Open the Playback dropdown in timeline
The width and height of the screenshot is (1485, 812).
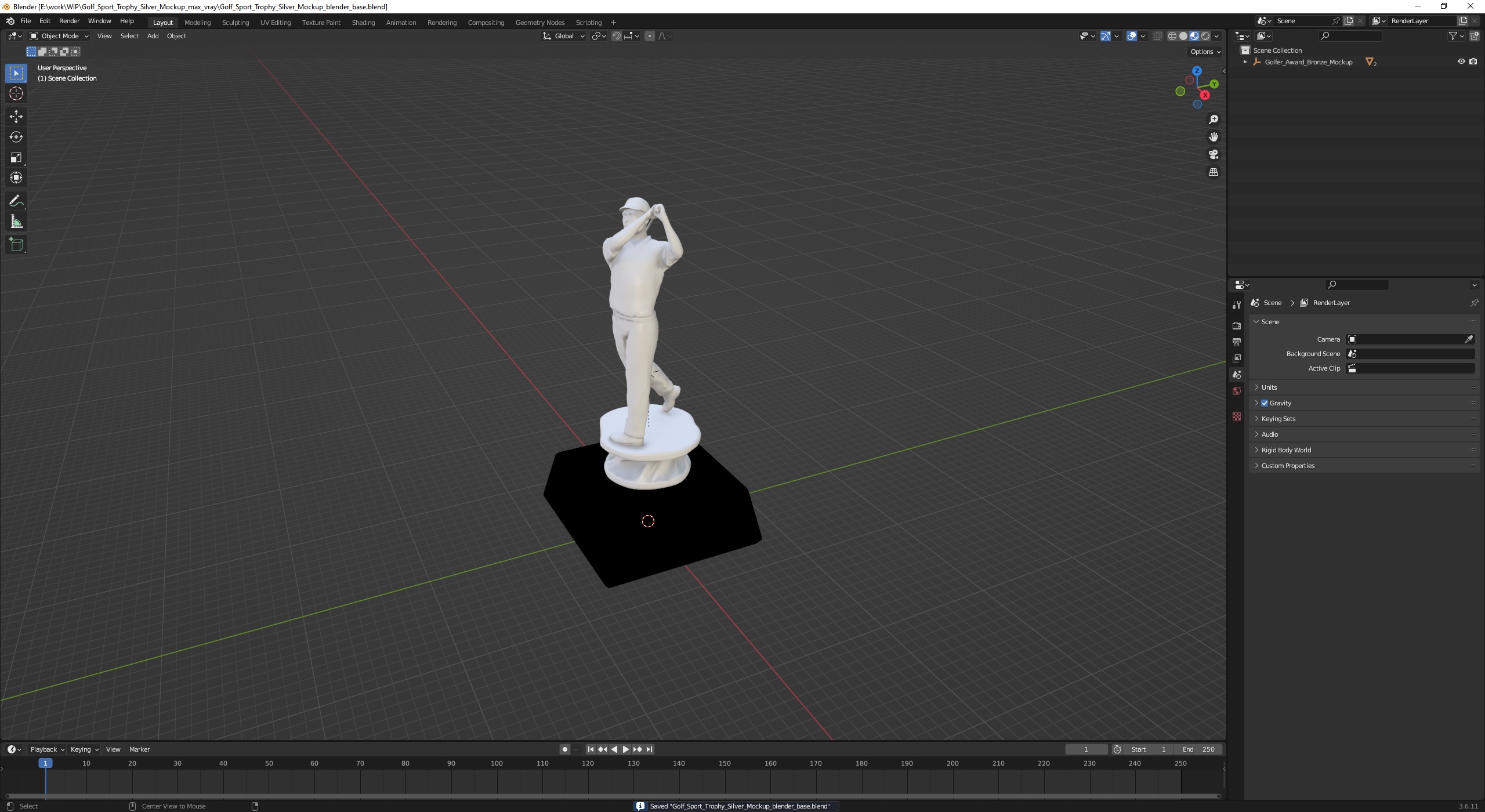point(47,749)
